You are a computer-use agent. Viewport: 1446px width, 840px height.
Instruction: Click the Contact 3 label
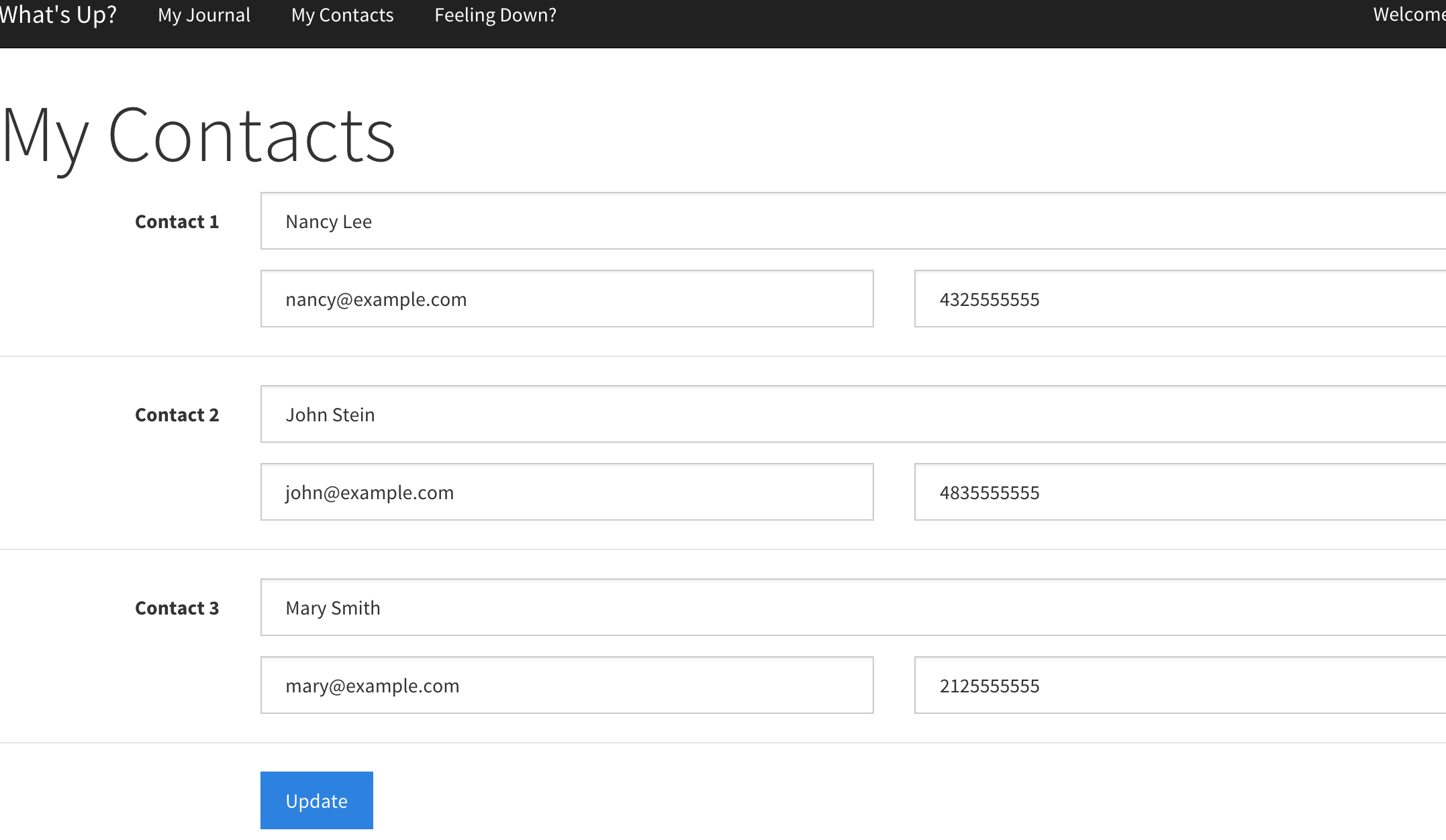(177, 609)
